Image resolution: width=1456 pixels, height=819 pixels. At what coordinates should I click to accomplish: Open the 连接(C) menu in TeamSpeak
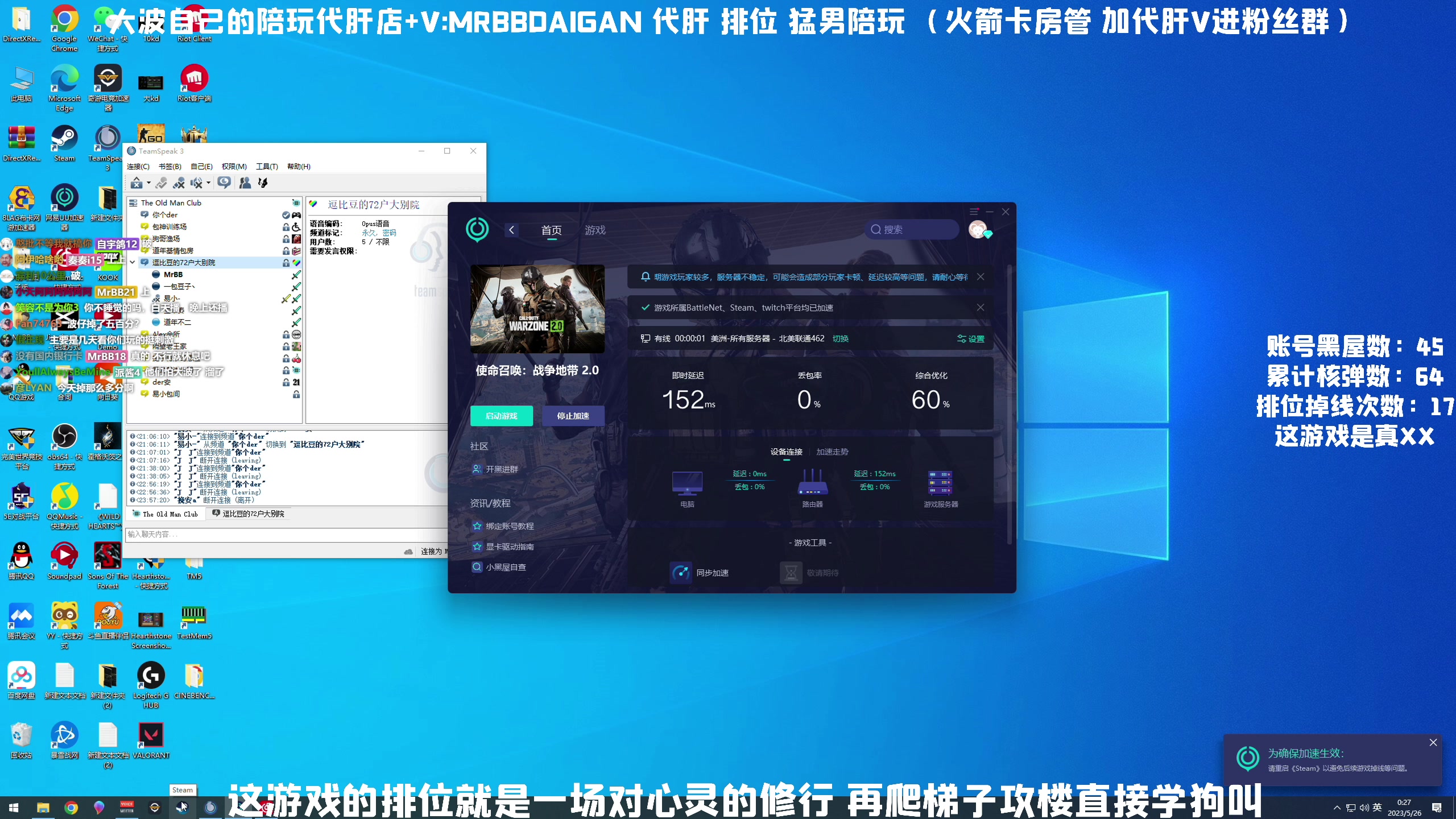(138, 167)
